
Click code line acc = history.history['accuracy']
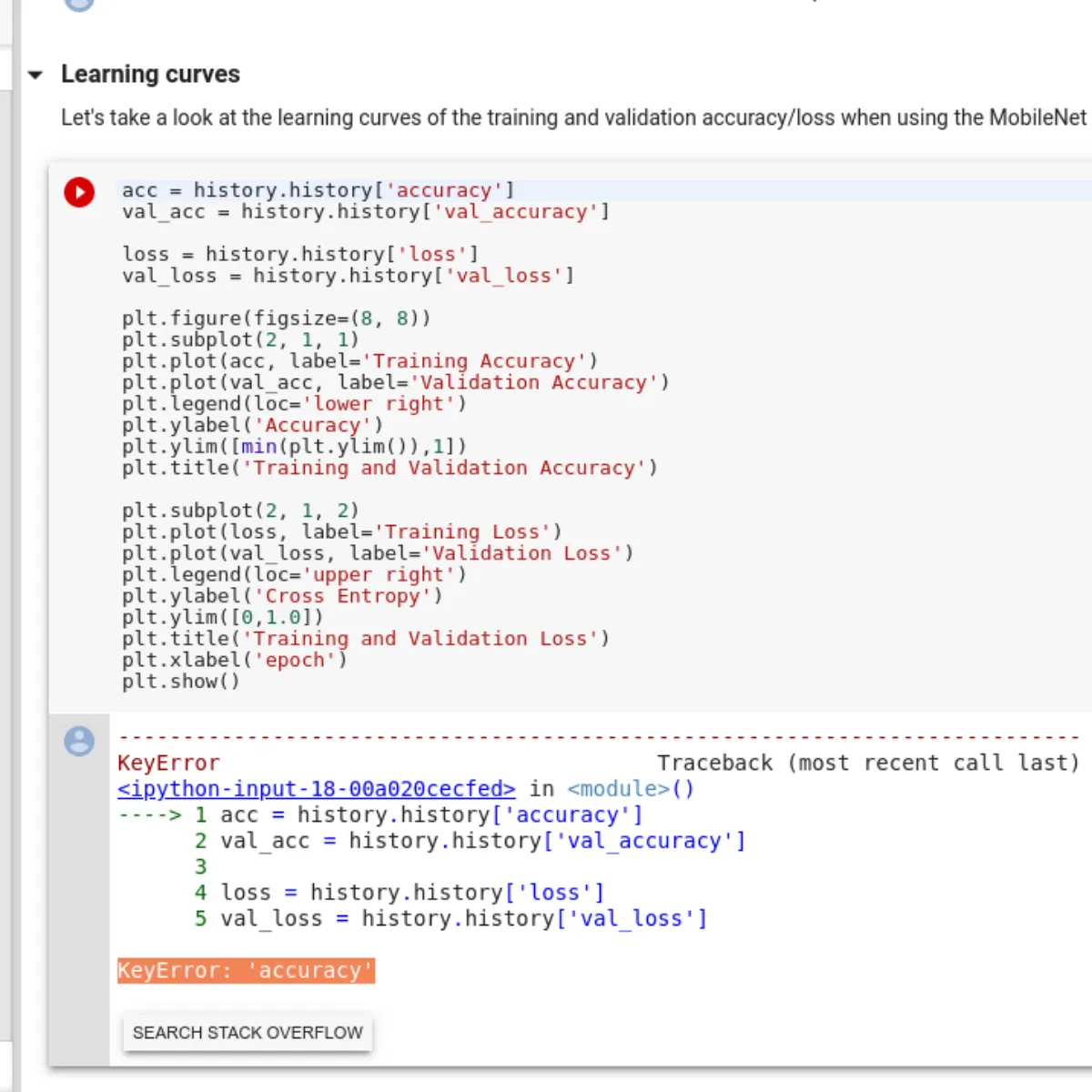[x=318, y=190]
